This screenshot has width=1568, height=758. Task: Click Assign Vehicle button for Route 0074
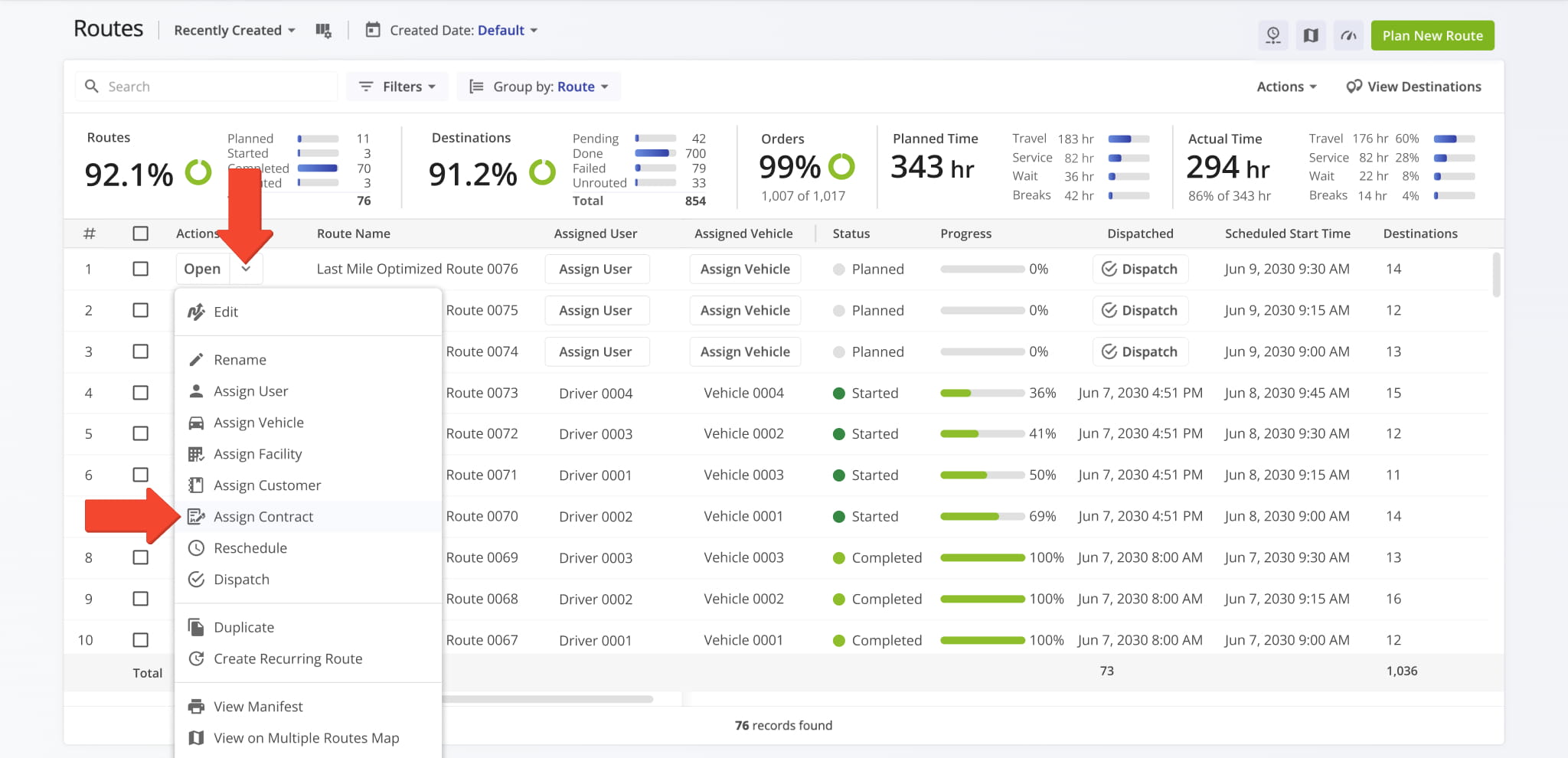click(744, 351)
